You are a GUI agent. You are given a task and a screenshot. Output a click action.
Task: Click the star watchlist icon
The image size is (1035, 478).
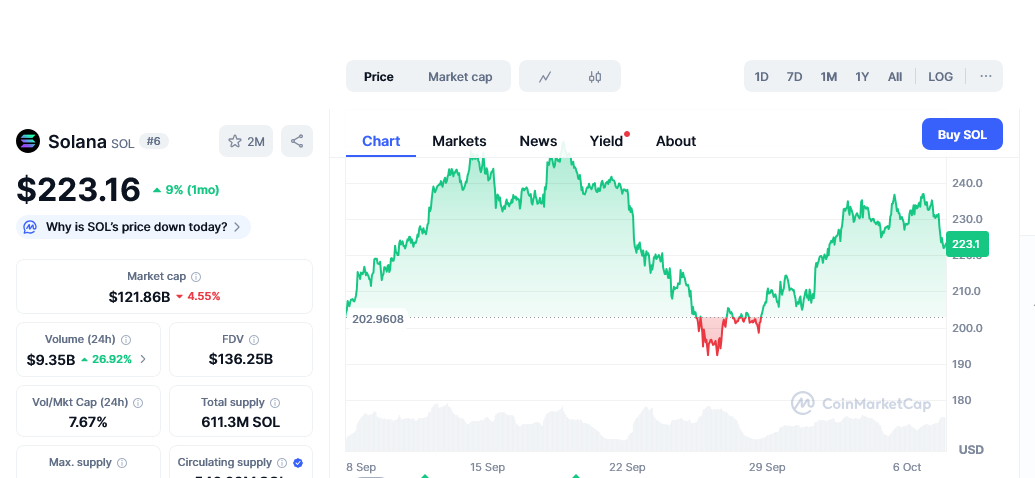point(235,142)
